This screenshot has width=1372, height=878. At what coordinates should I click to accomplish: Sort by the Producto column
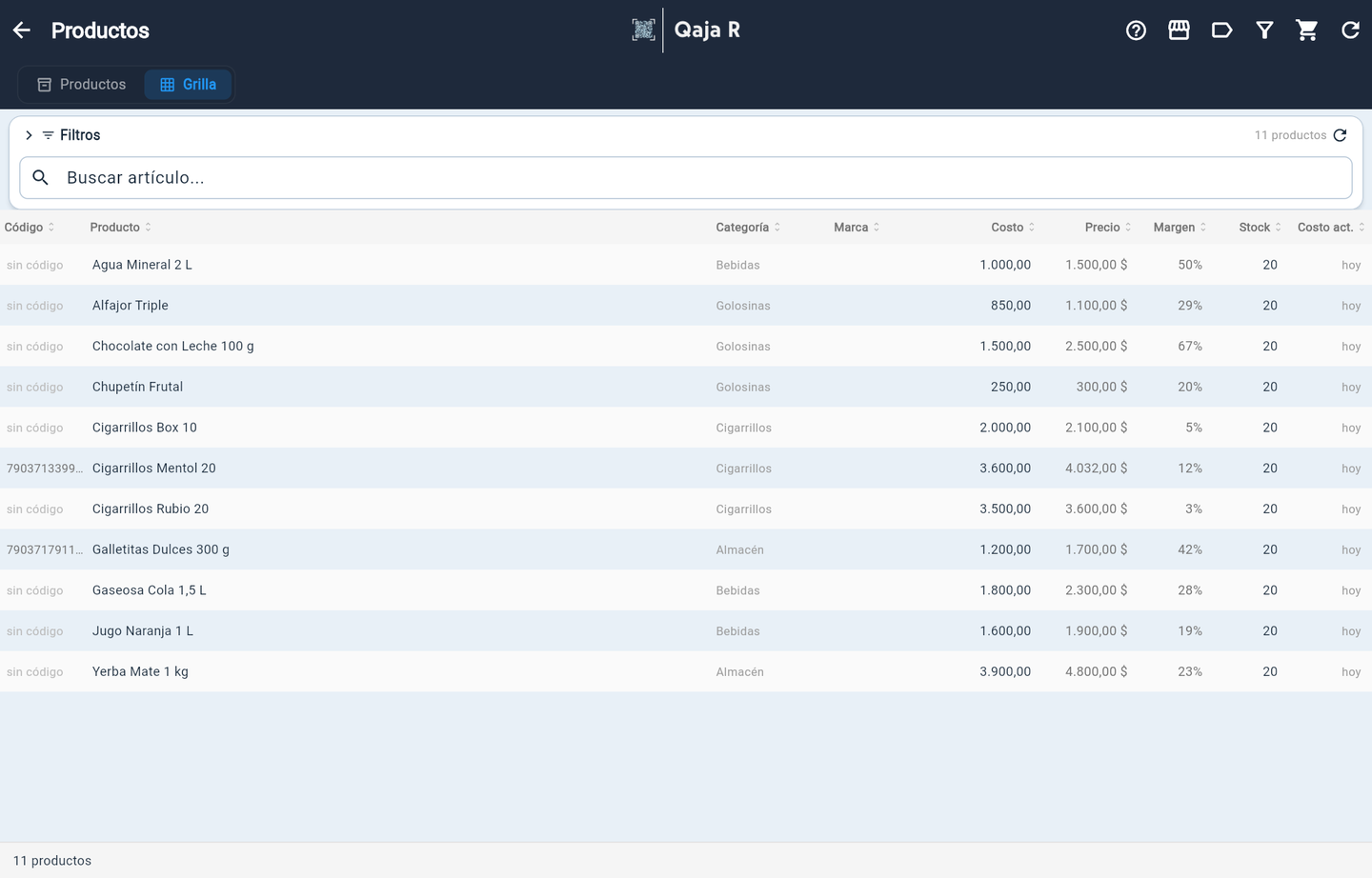tap(121, 228)
